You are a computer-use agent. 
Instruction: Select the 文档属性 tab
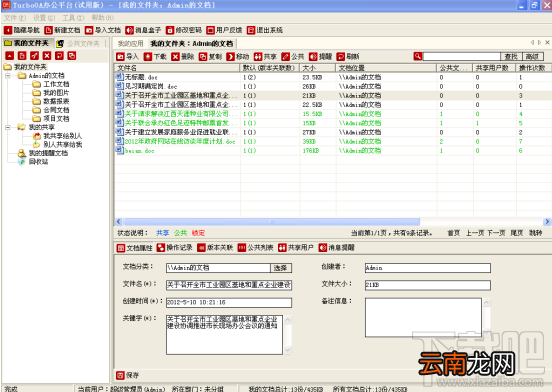134,248
